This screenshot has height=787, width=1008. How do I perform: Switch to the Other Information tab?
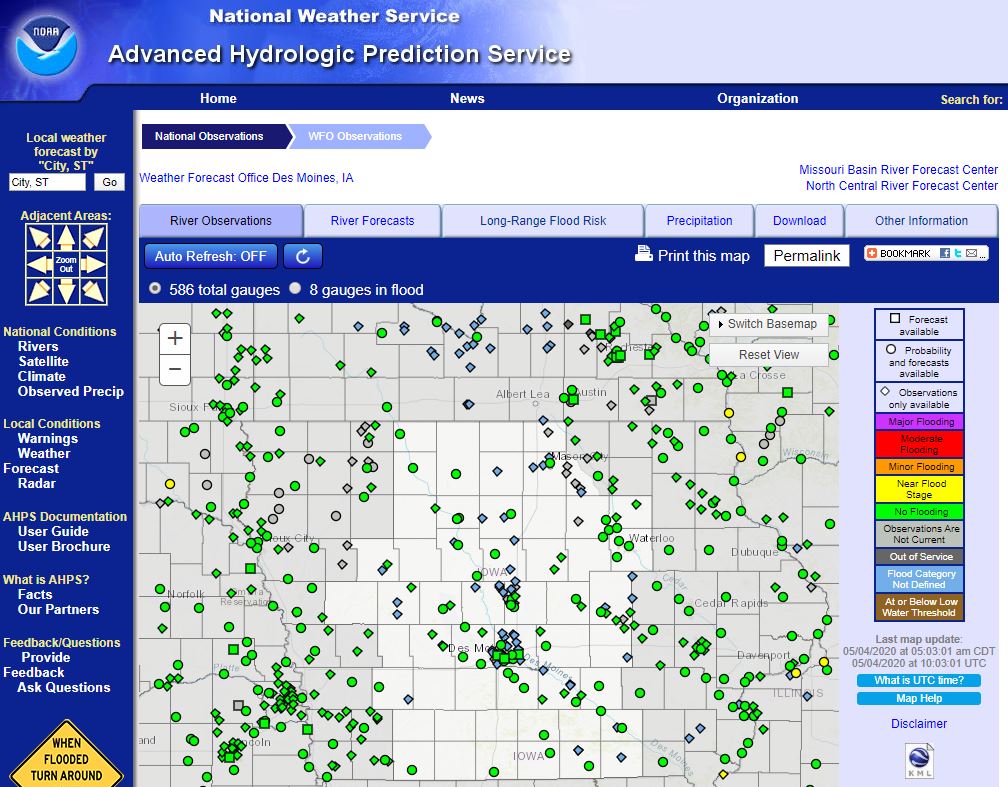click(921, 221)
